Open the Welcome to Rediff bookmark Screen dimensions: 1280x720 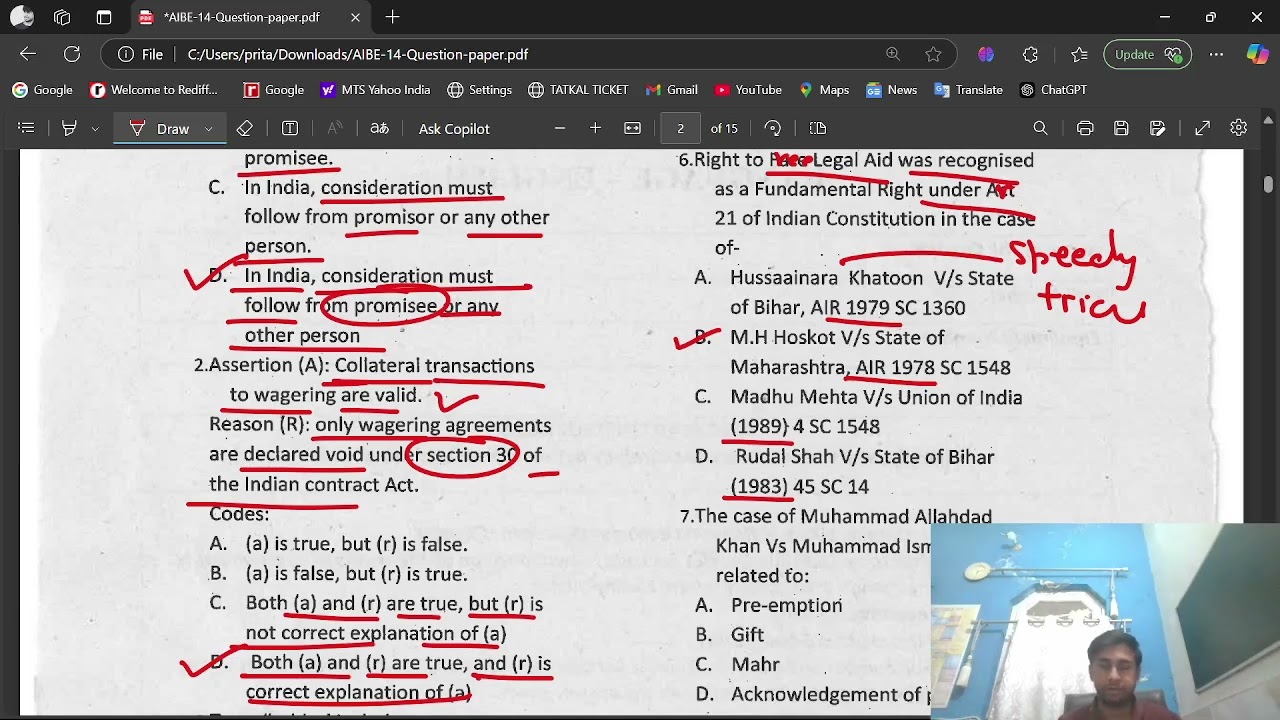pyautogui.click(x=153, y=90)
